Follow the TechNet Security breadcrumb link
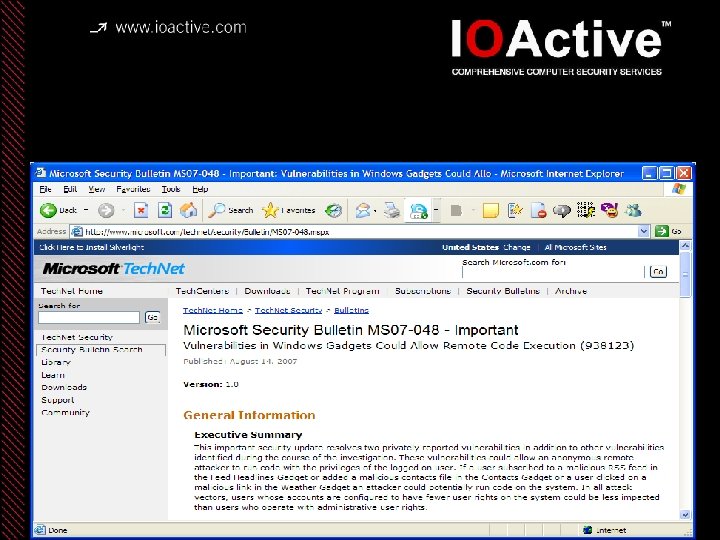The width and height of the screenshot is (720, 540). 288,310
